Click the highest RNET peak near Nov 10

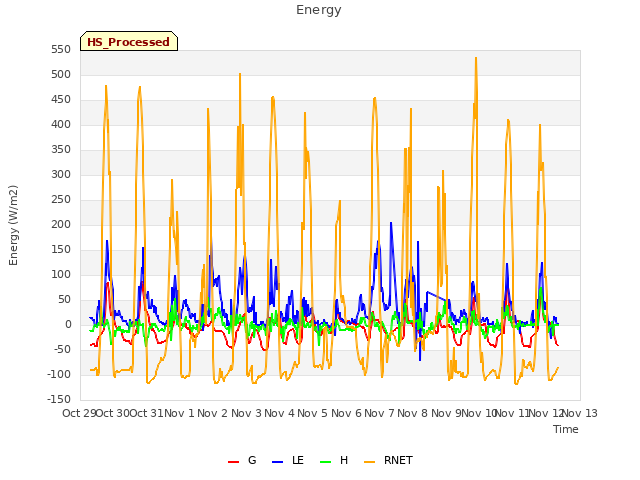(x=476, y=58)
